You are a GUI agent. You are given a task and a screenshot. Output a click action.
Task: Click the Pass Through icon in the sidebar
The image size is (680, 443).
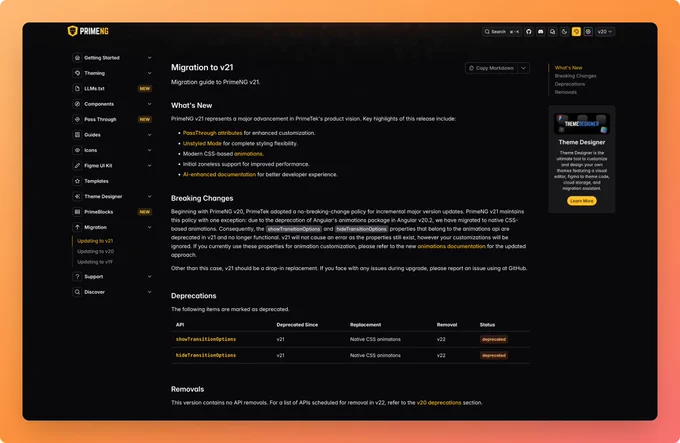[x=77, y=119]
